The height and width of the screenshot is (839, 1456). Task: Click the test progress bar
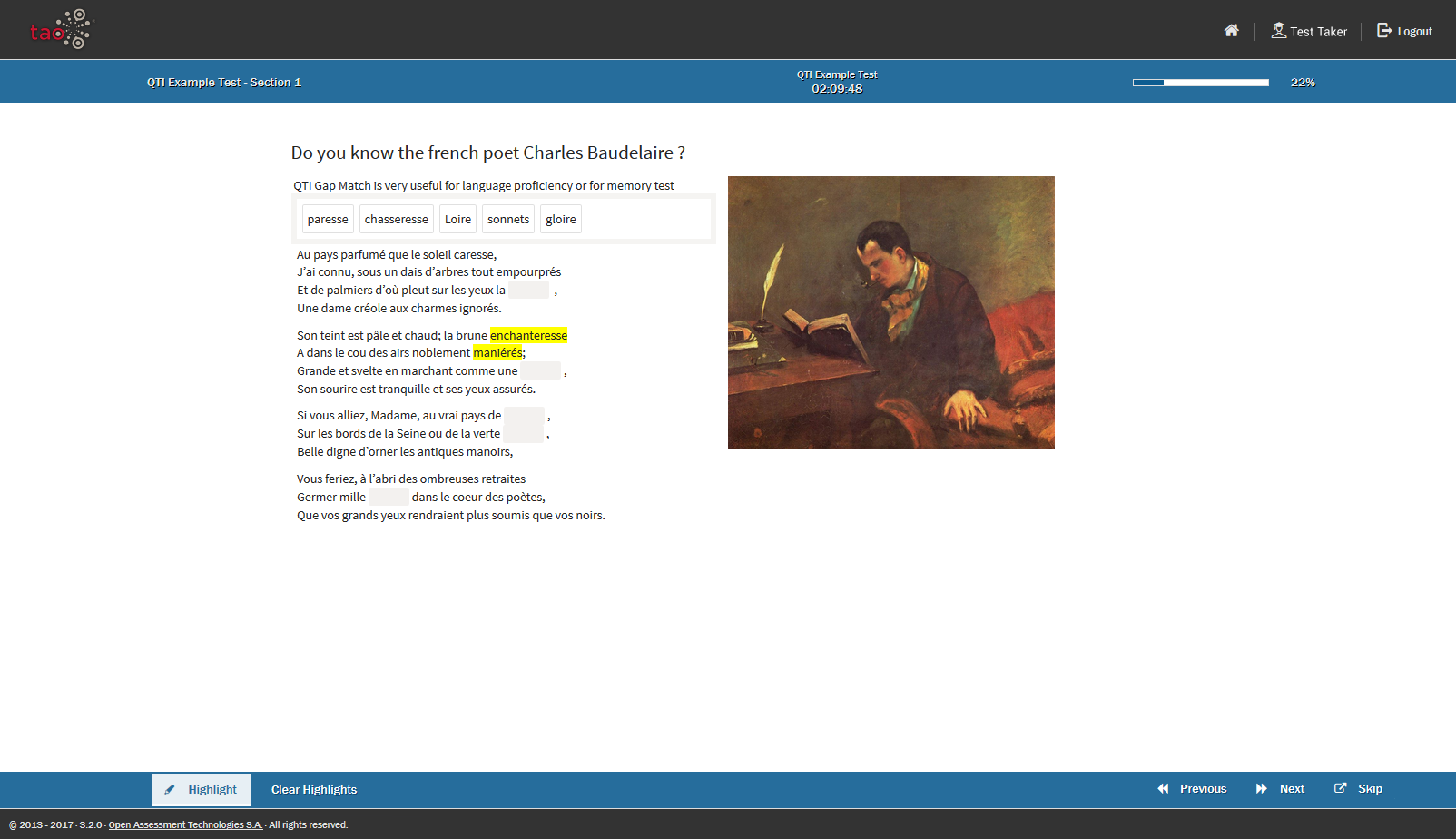coord(1201,83)
